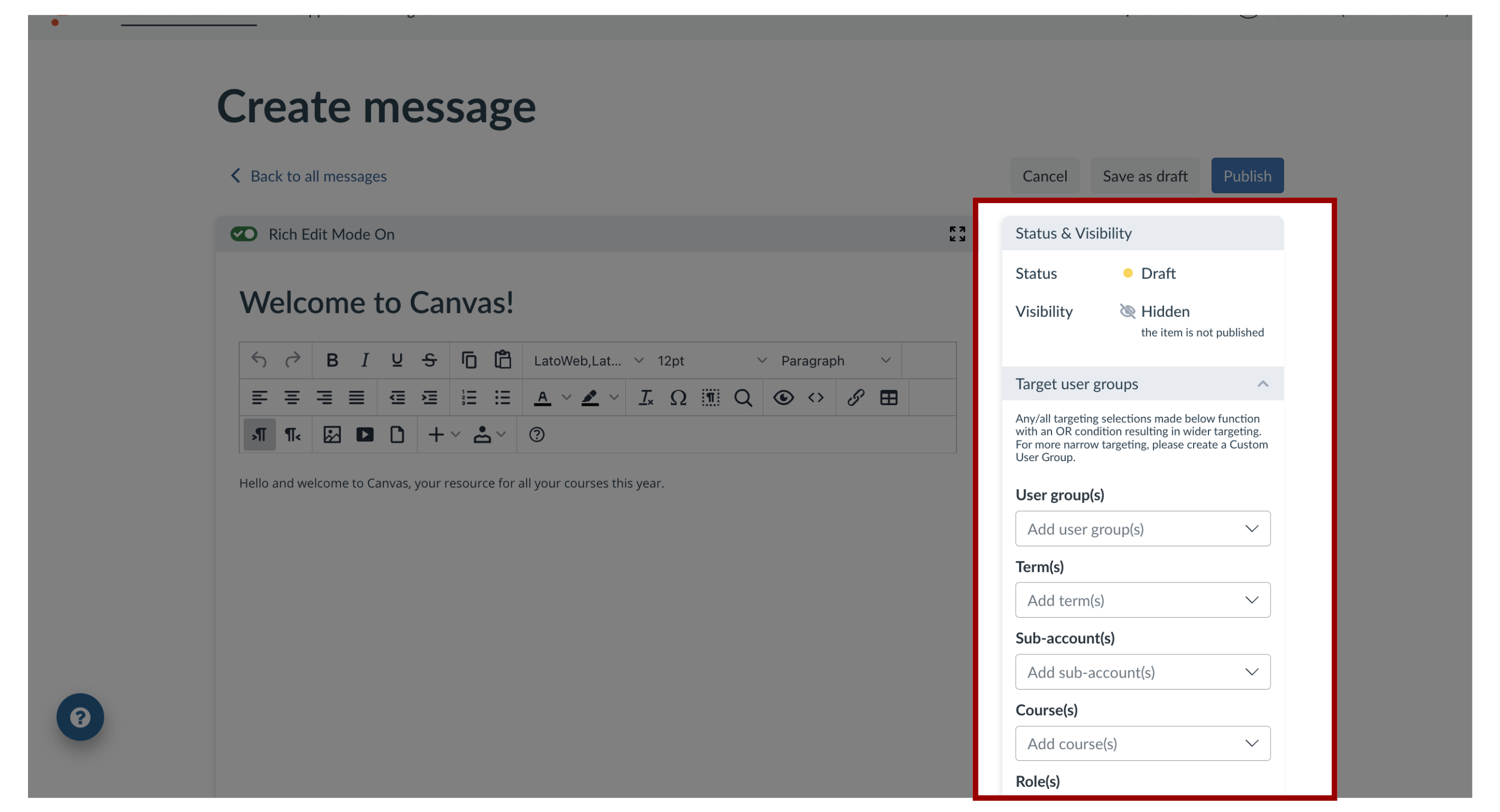
Task: Click the Hidden visibility value
Action: [x=1165, y=311]
